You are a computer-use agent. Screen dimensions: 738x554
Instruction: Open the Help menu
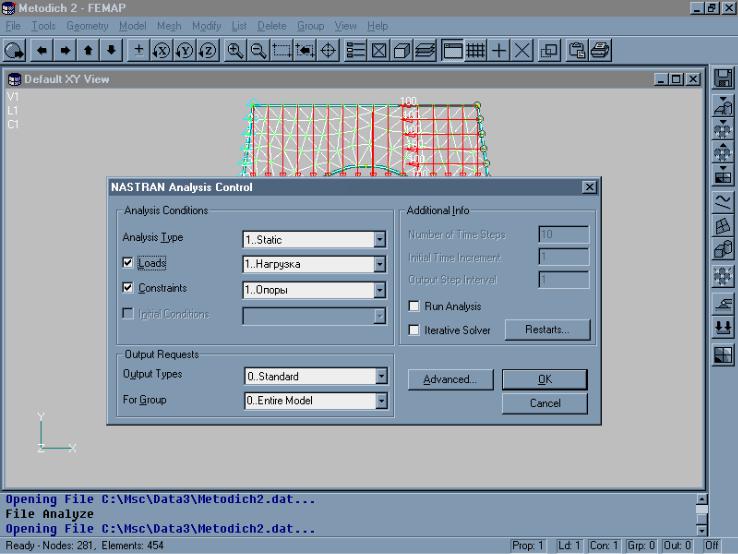tap(377, 26)
